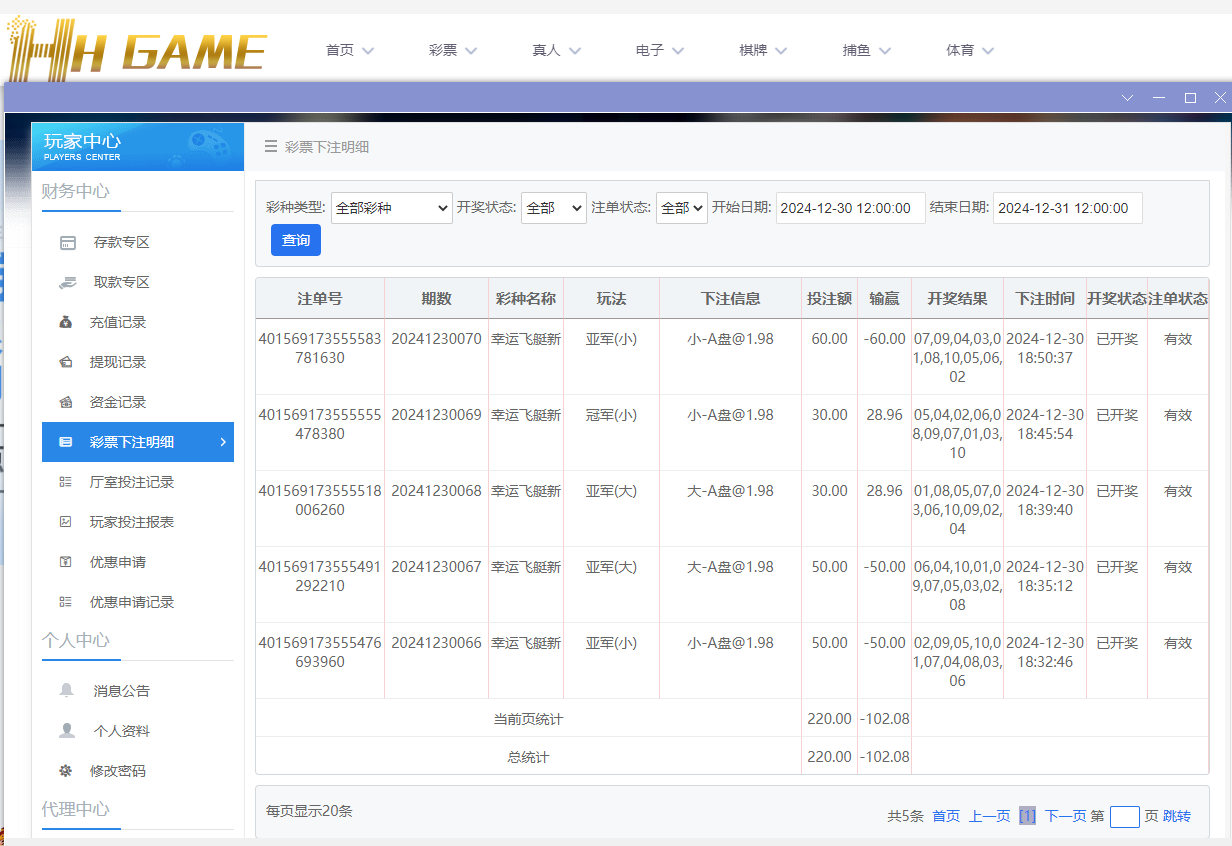Click the fund records icon in sidebar
The image size is (1232, 846).
point(66,402)
